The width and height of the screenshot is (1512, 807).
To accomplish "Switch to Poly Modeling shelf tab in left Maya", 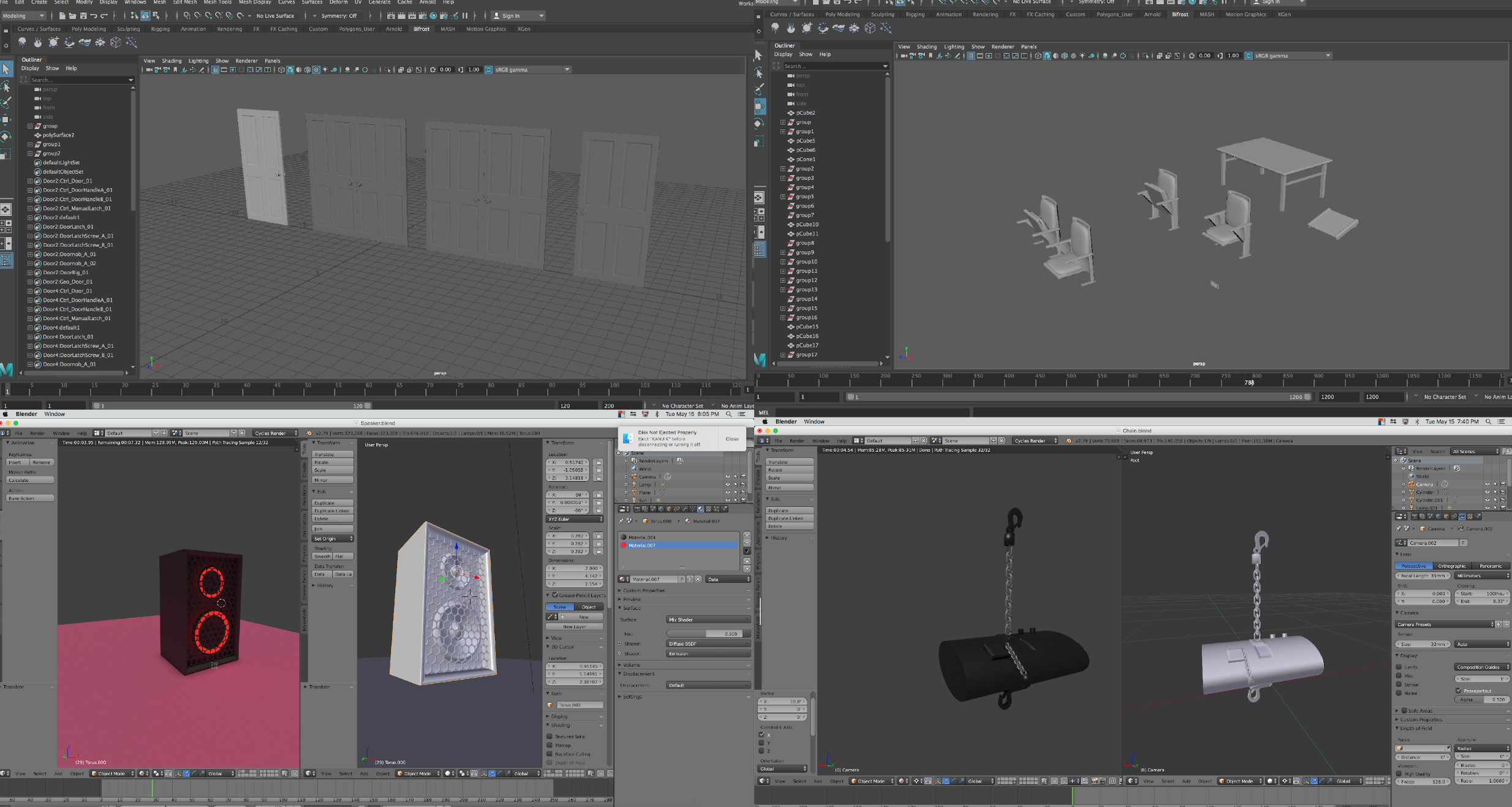I will [89, 29].
